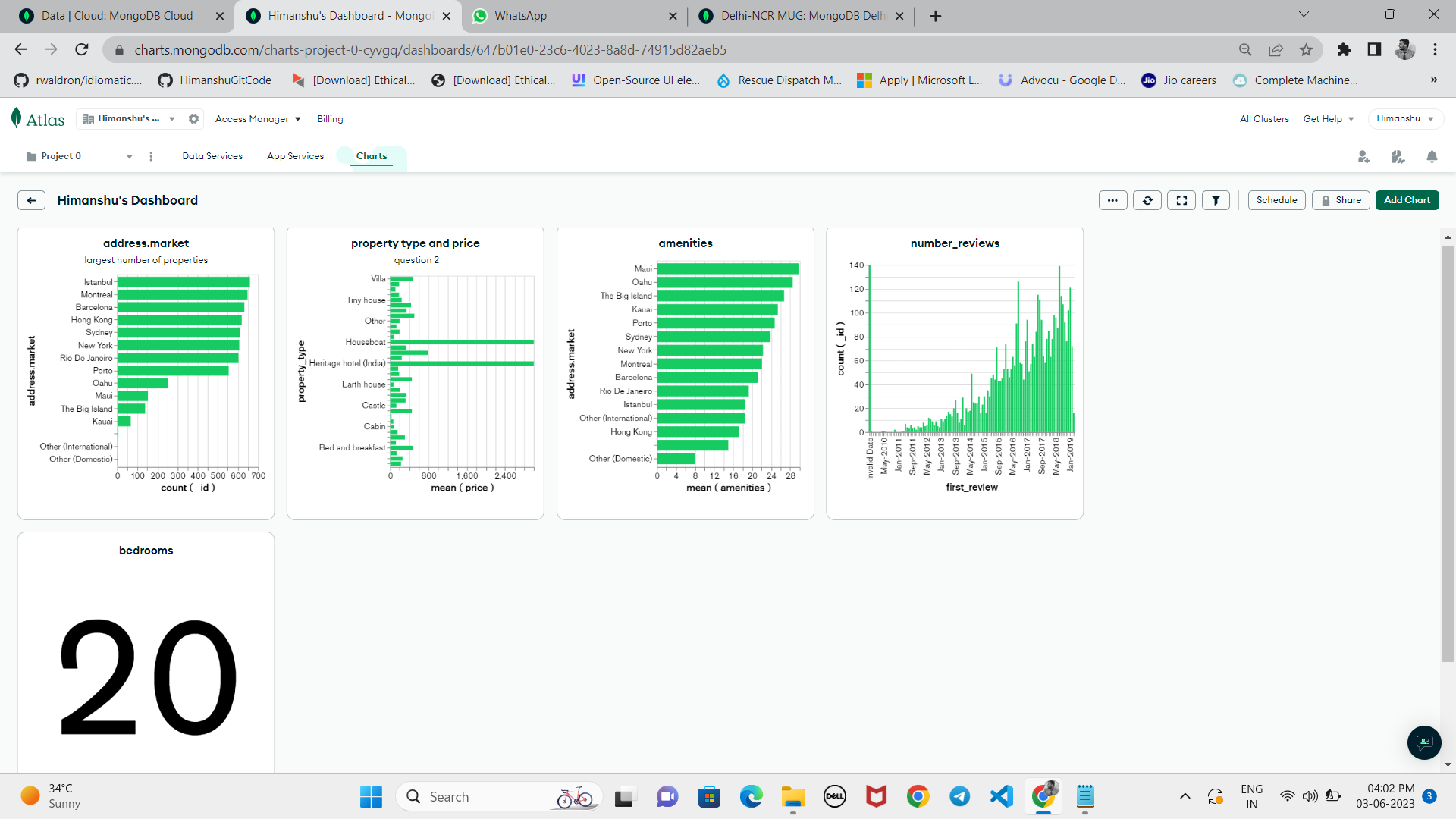Viewport: 1456px width, 819px height.
Task: Open notifications bell icon
Action: 1432,157
